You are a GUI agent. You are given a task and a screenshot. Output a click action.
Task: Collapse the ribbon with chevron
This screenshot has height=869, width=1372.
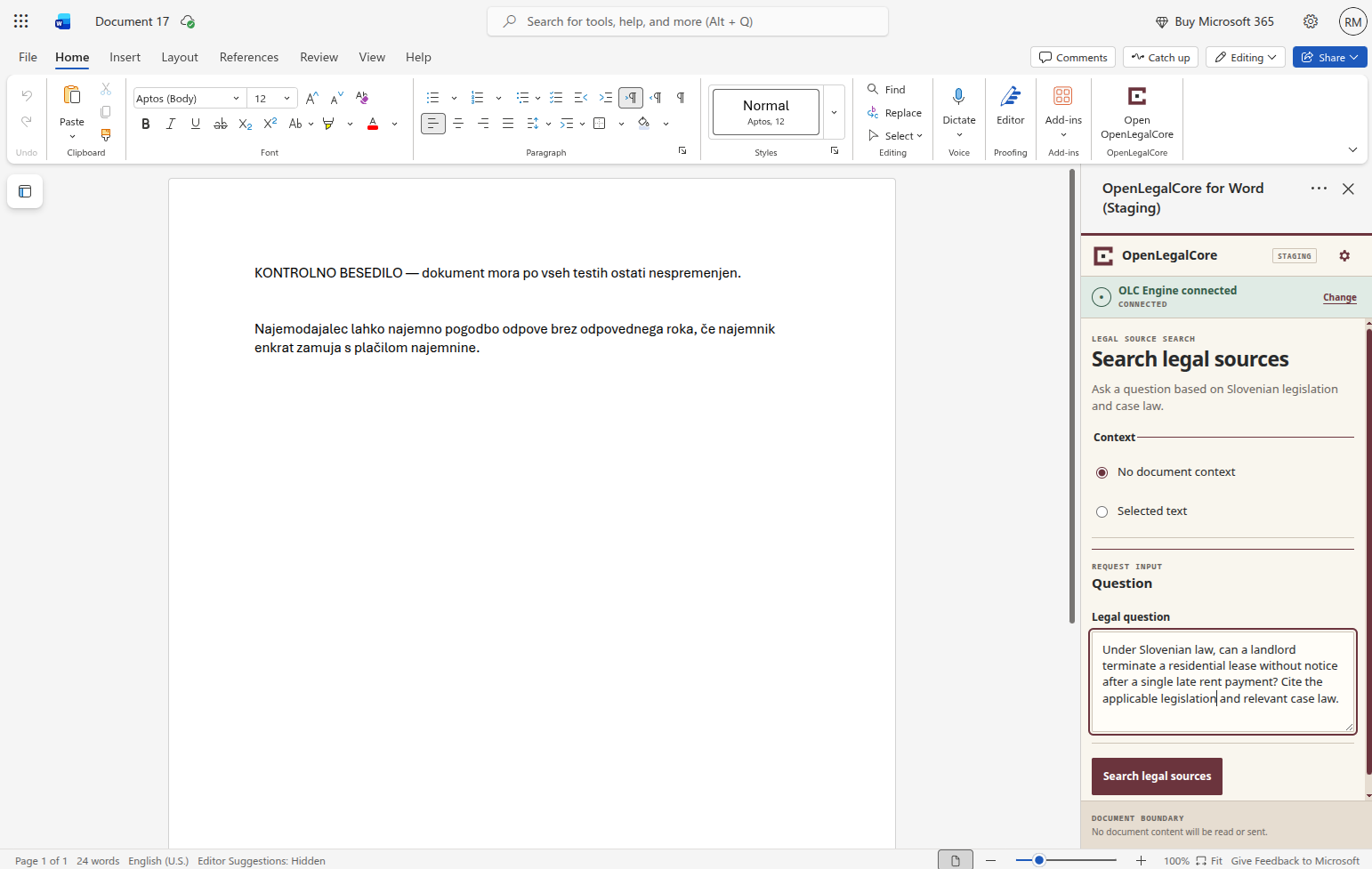1352,149
